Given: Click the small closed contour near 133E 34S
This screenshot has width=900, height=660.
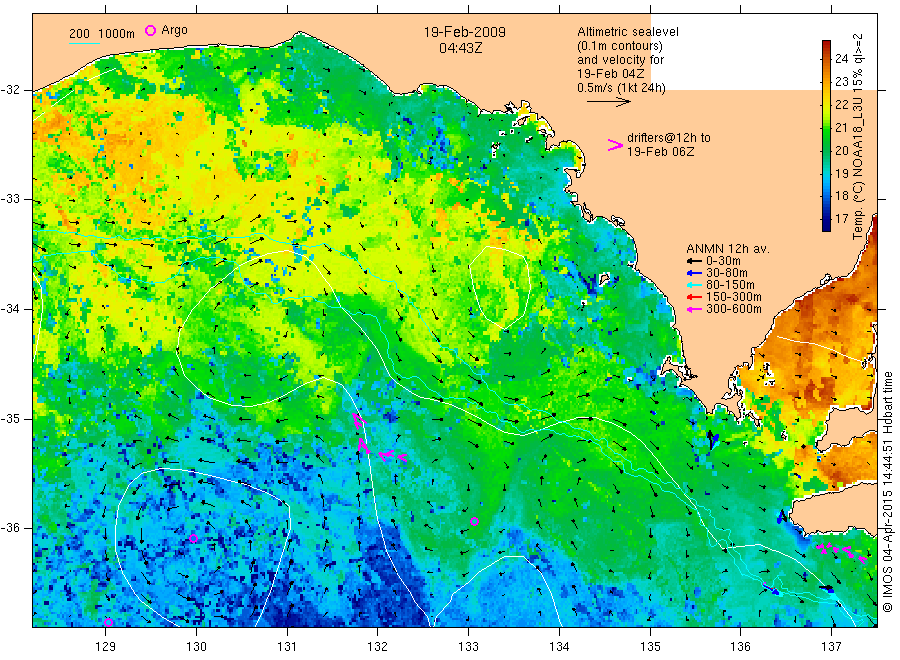Looking at the screenshot, I should 499,287.
